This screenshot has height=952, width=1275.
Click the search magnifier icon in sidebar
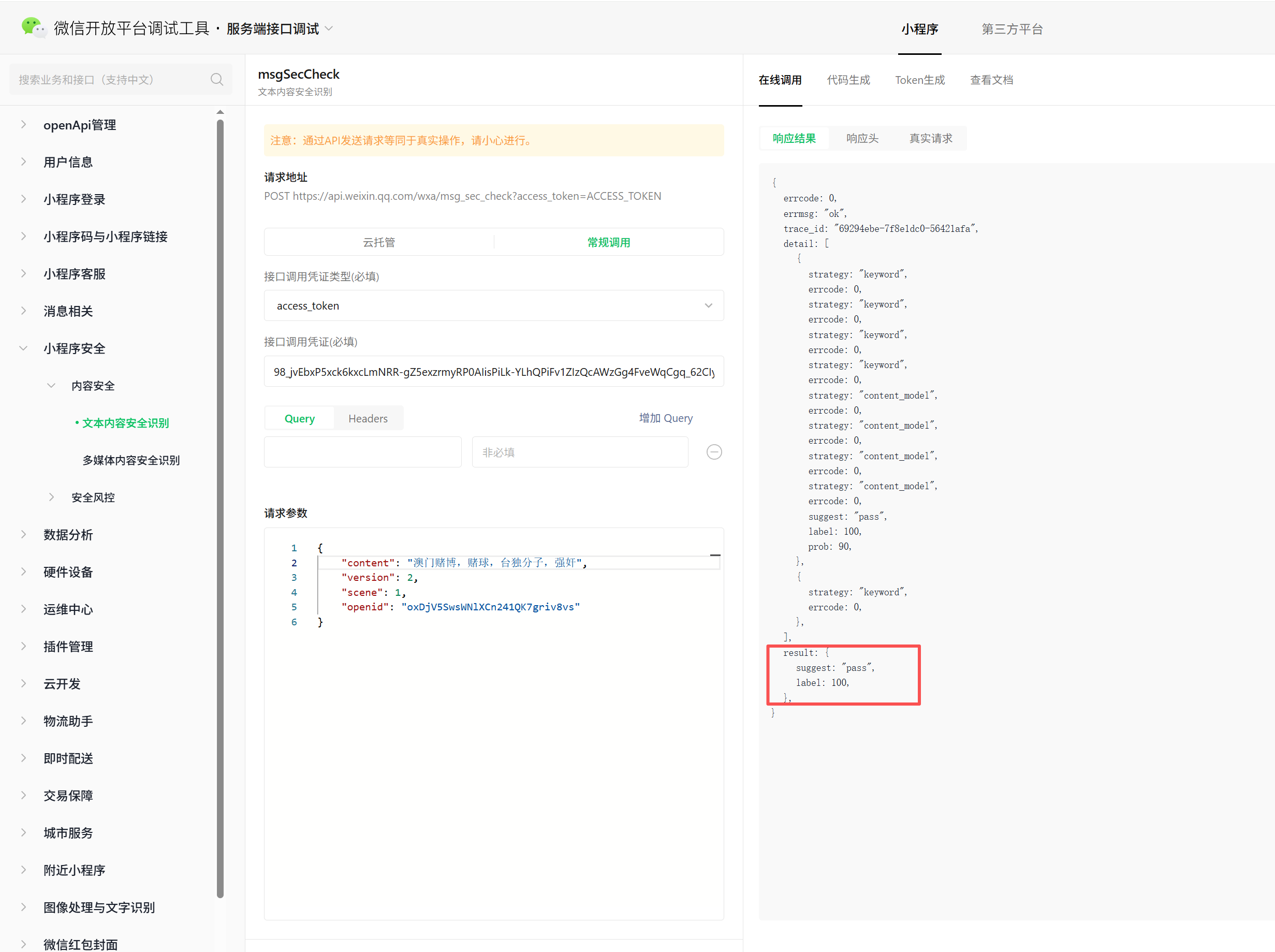click(216, 80)
